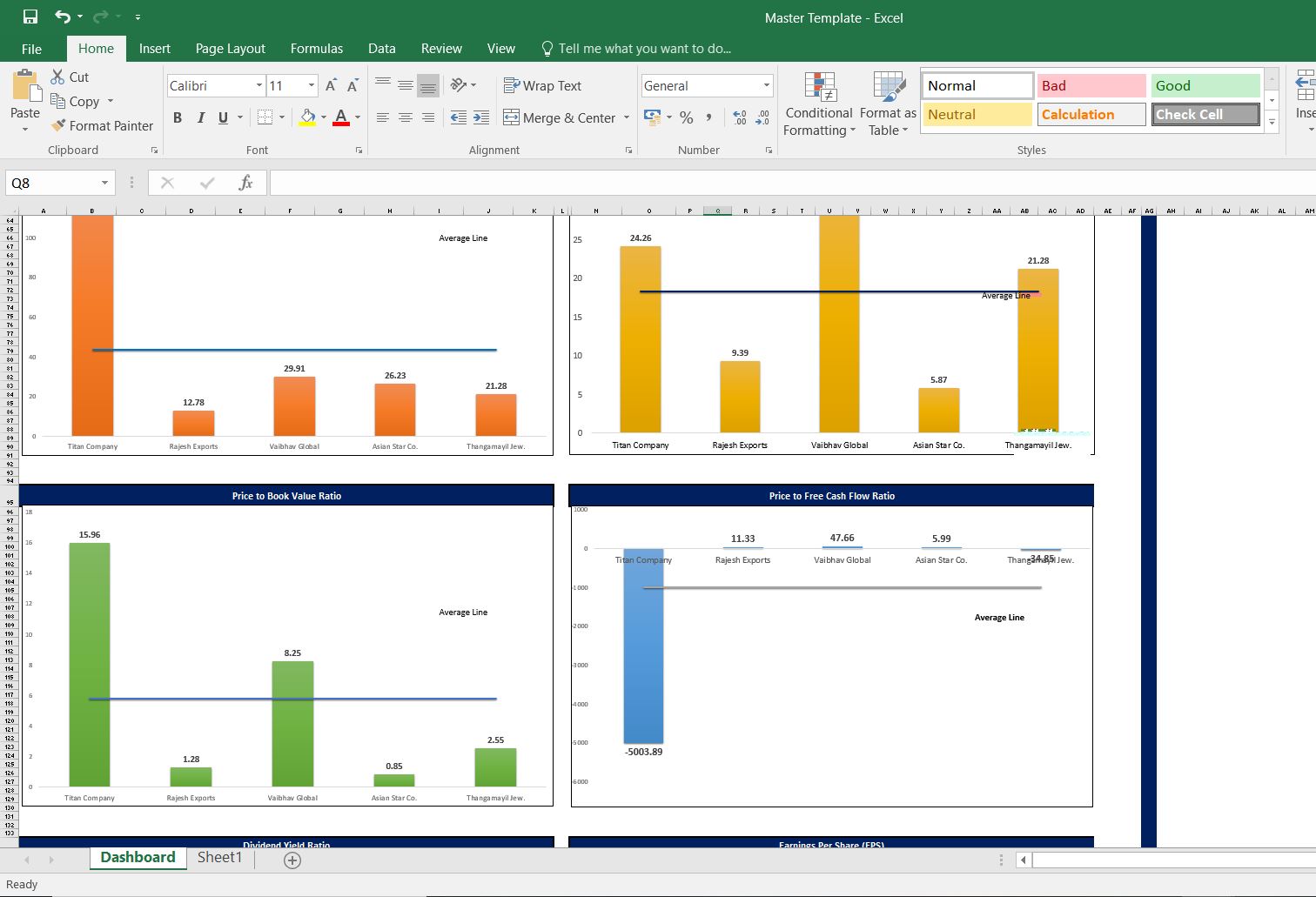1316x897 pixels.
Task: Open the Formulas tab
Action: click(317, 49)
